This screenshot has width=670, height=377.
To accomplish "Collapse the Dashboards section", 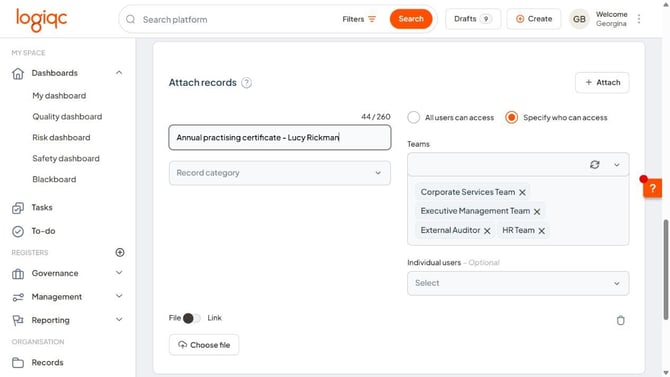I will tap(119, 73).
